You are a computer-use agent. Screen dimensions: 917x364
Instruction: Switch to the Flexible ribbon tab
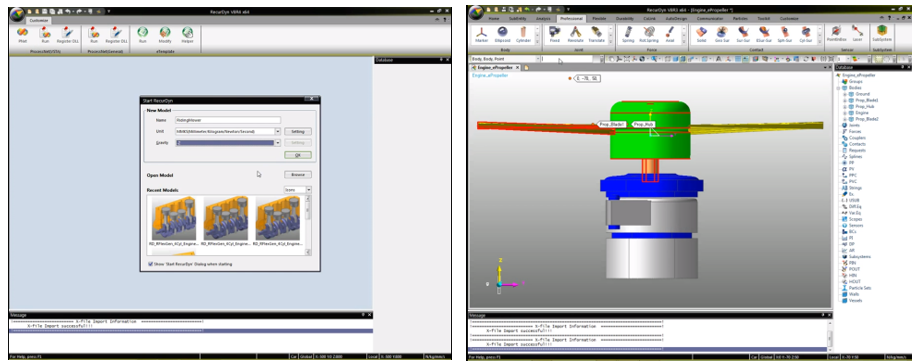click(x=599, y=19)
